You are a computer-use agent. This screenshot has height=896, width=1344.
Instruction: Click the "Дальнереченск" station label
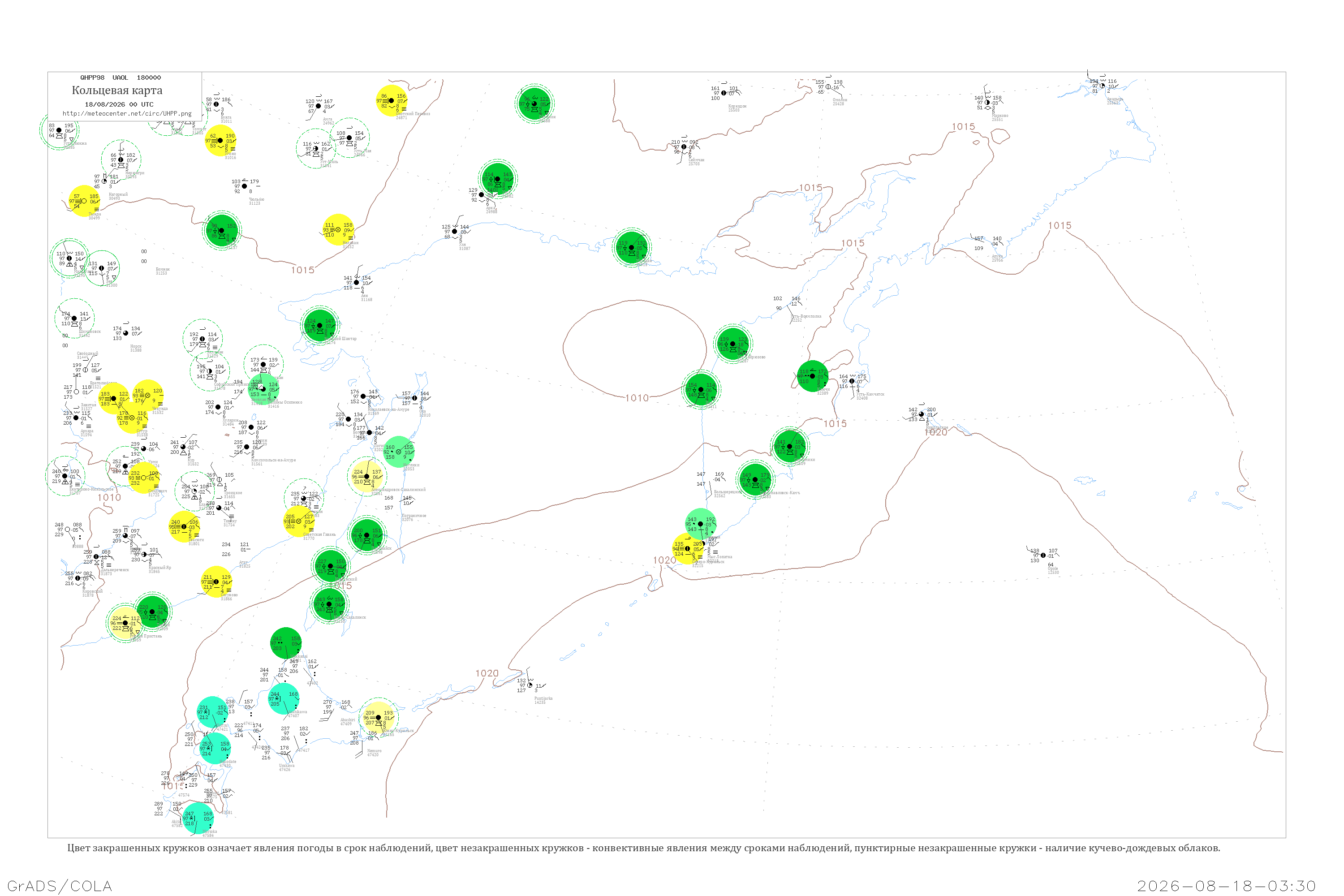tap(115, 570)
